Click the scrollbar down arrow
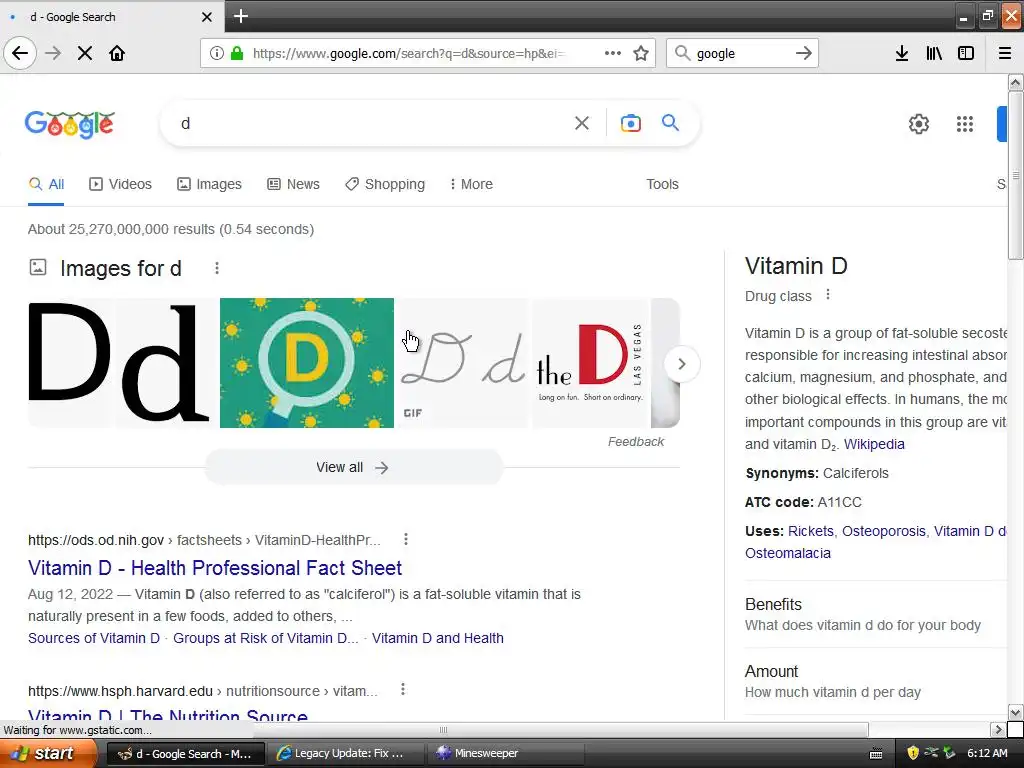 tap(1016, 712)
